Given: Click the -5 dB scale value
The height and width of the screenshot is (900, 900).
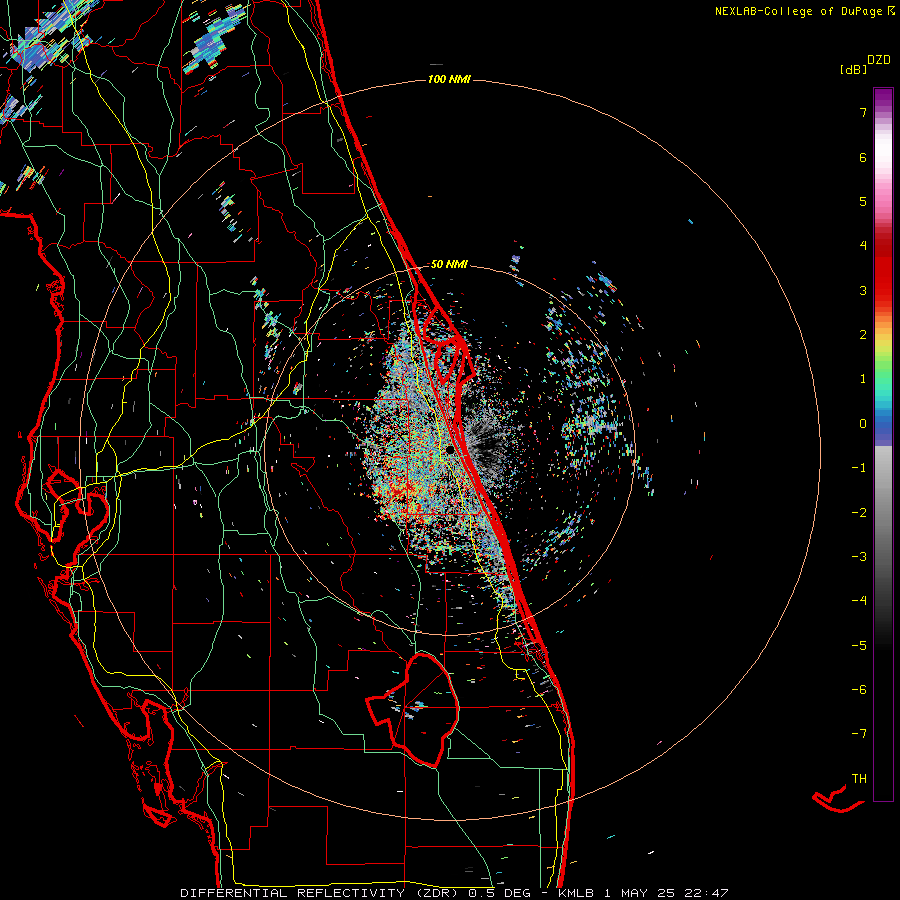Looking at the screenshot, I should pos(859,645).
